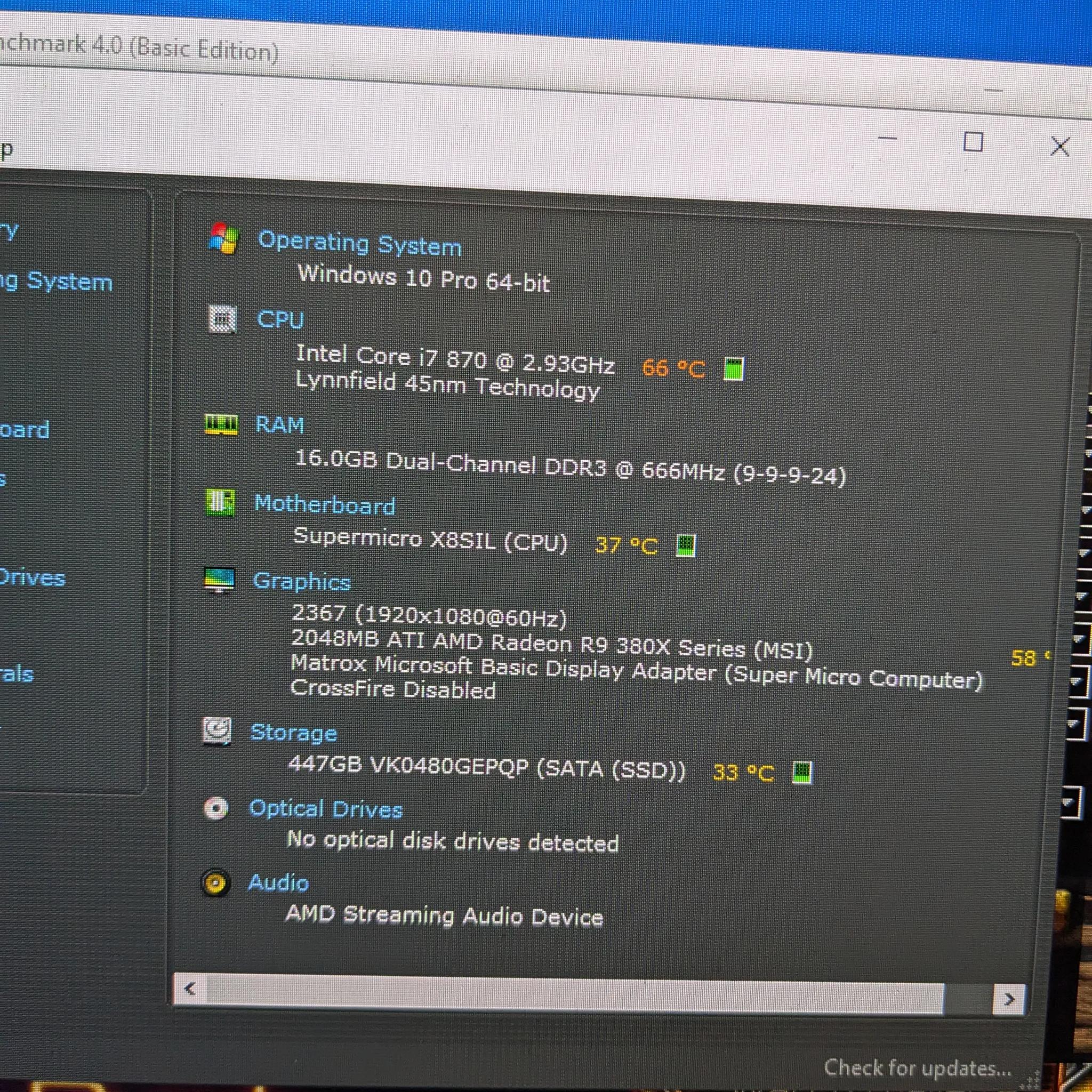Click the 33 °C storage temperature value
1092x1092 pixels.
[x=743, y=772]
